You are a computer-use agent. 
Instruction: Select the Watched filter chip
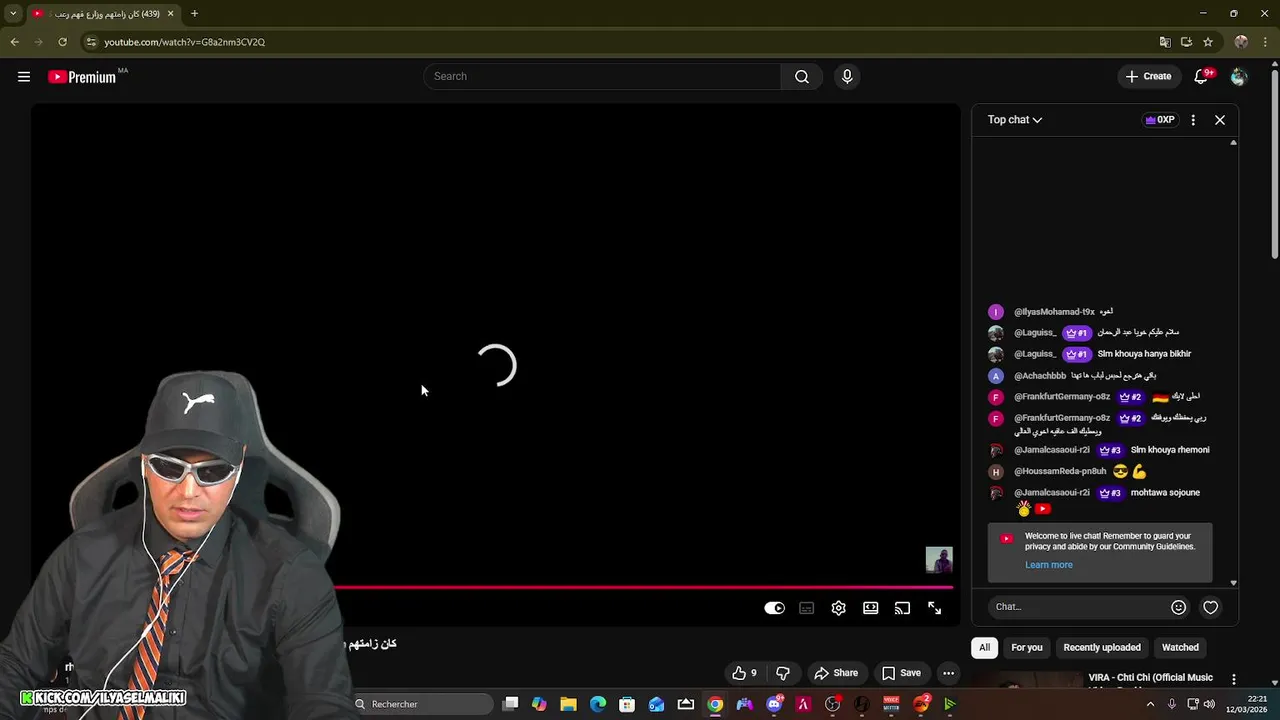1180,647
